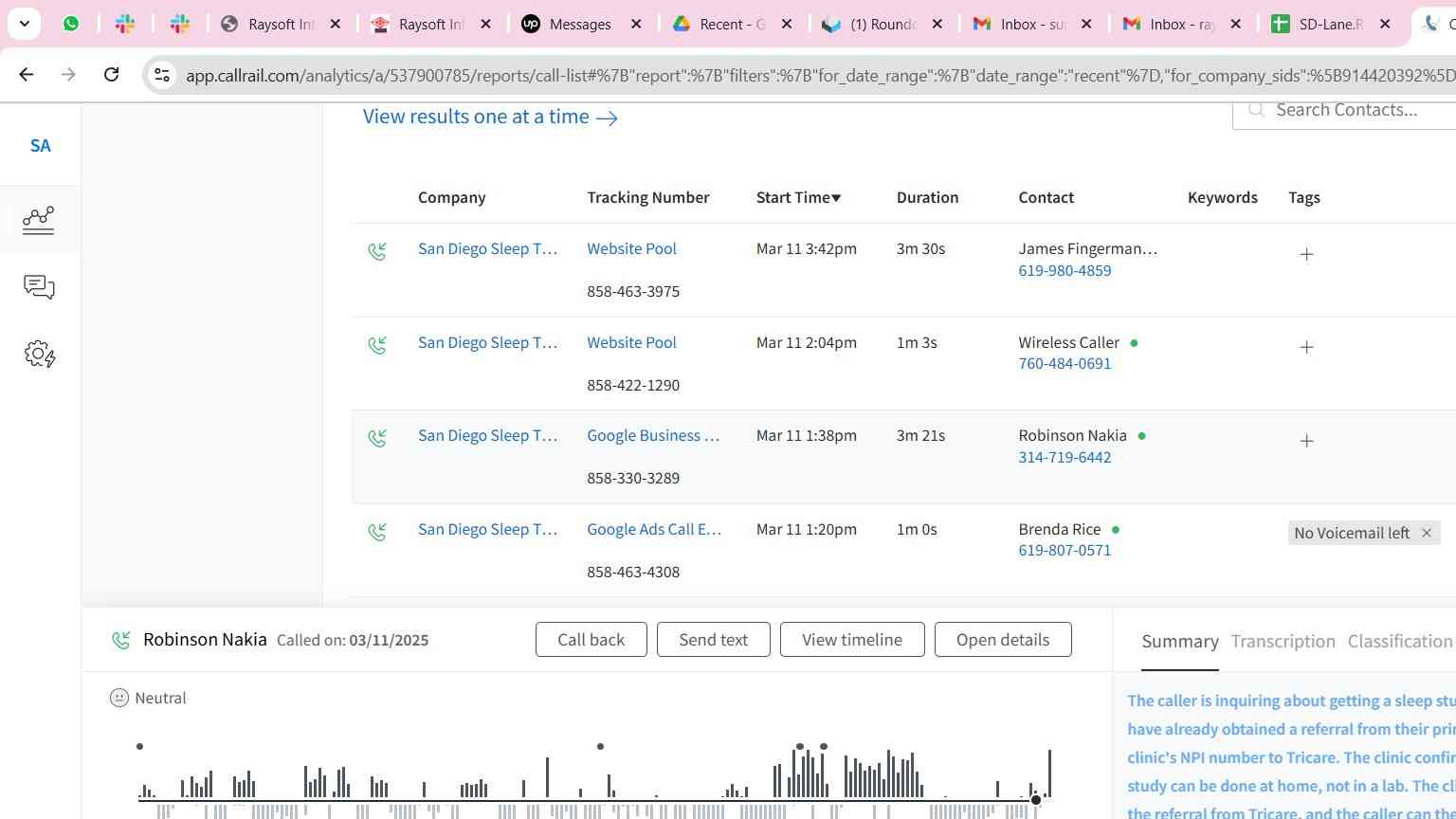Switch to the WhatsApp browser tab

71,24
